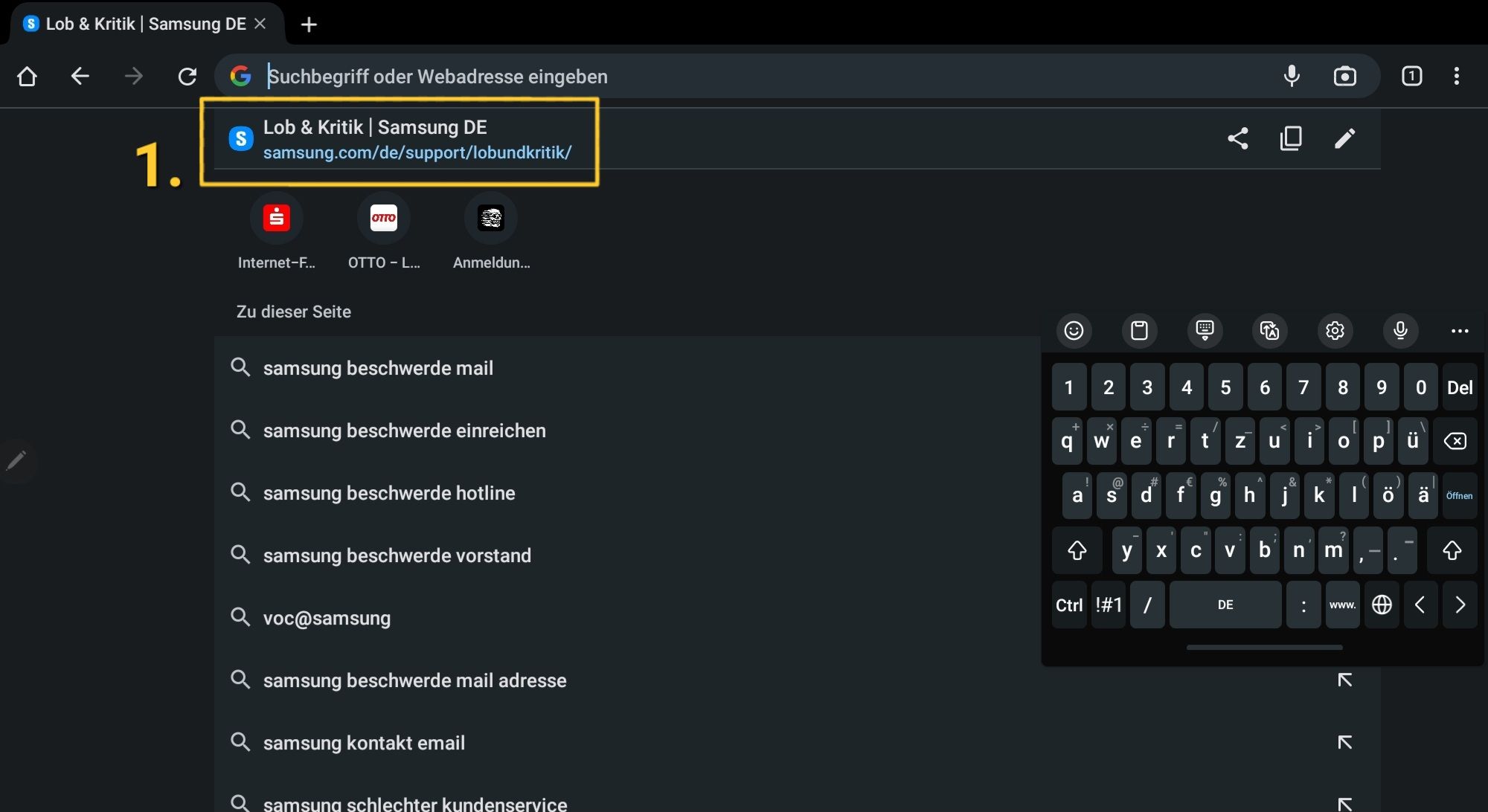Open the keyboard emoji panel
Image resolution: width=1488 pixels, height=812 pixels.
(1074, 330)
